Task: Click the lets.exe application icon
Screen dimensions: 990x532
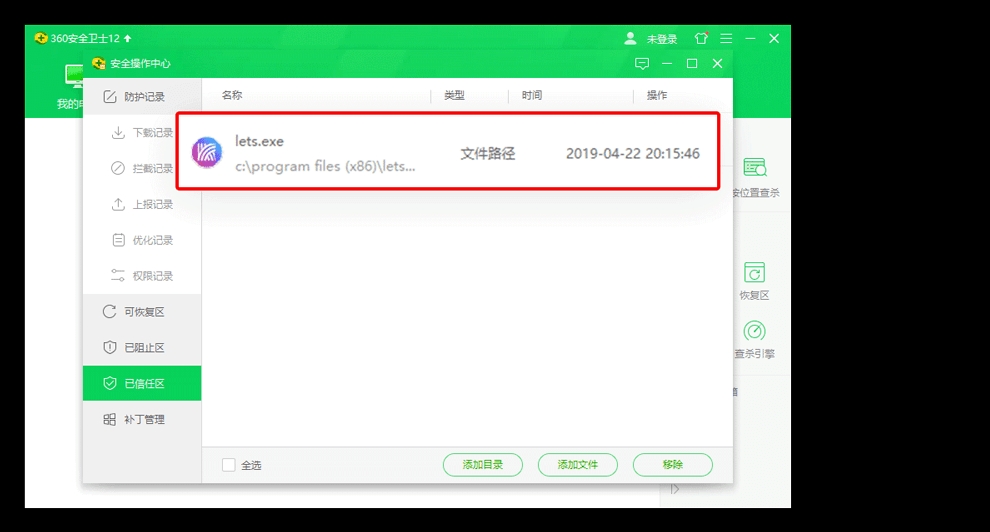Action: click(207, 152)
